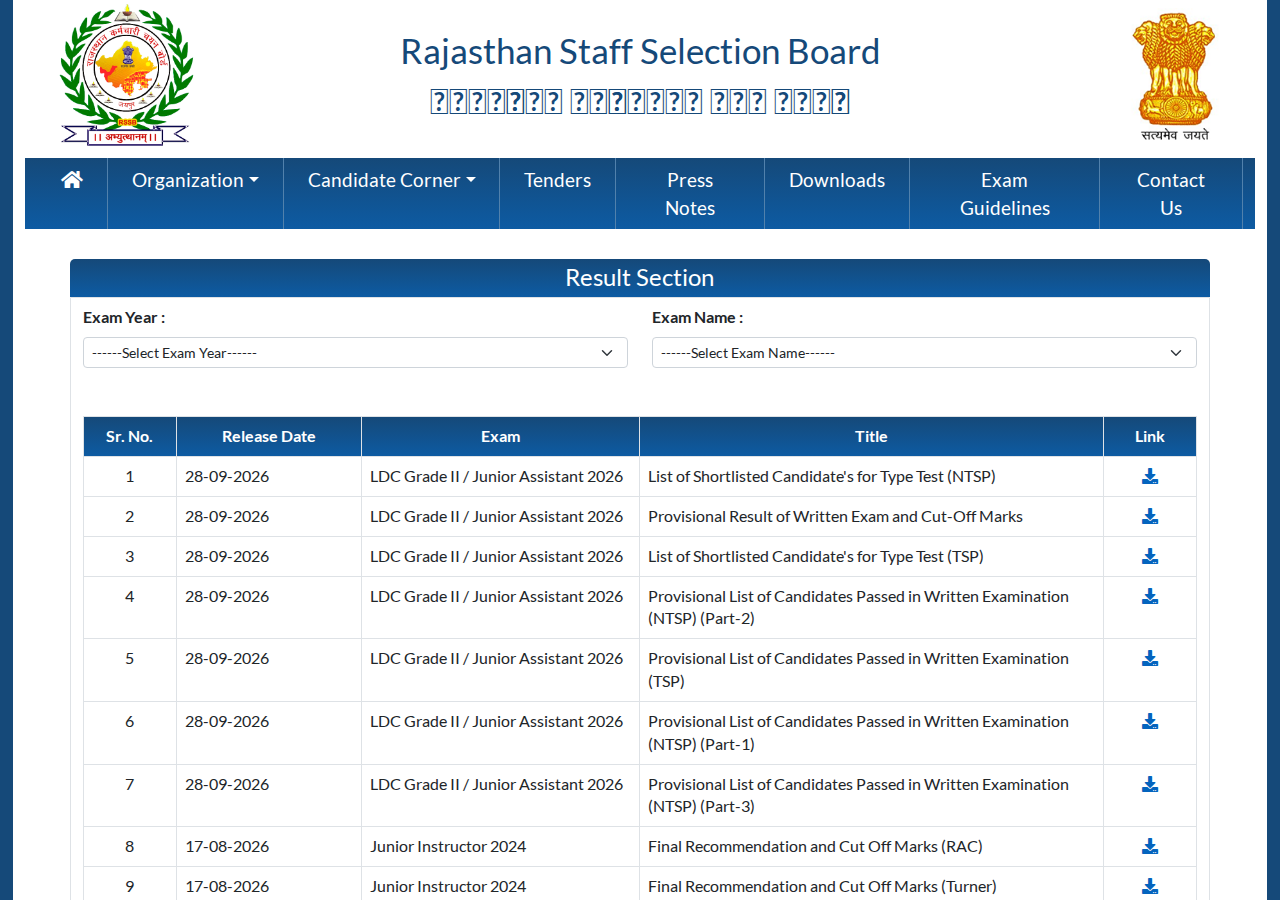The image size is (1280, 900).
Task: Download the Written Examination (NTSP) (Part-1) list
Action: click(1150, 721)
